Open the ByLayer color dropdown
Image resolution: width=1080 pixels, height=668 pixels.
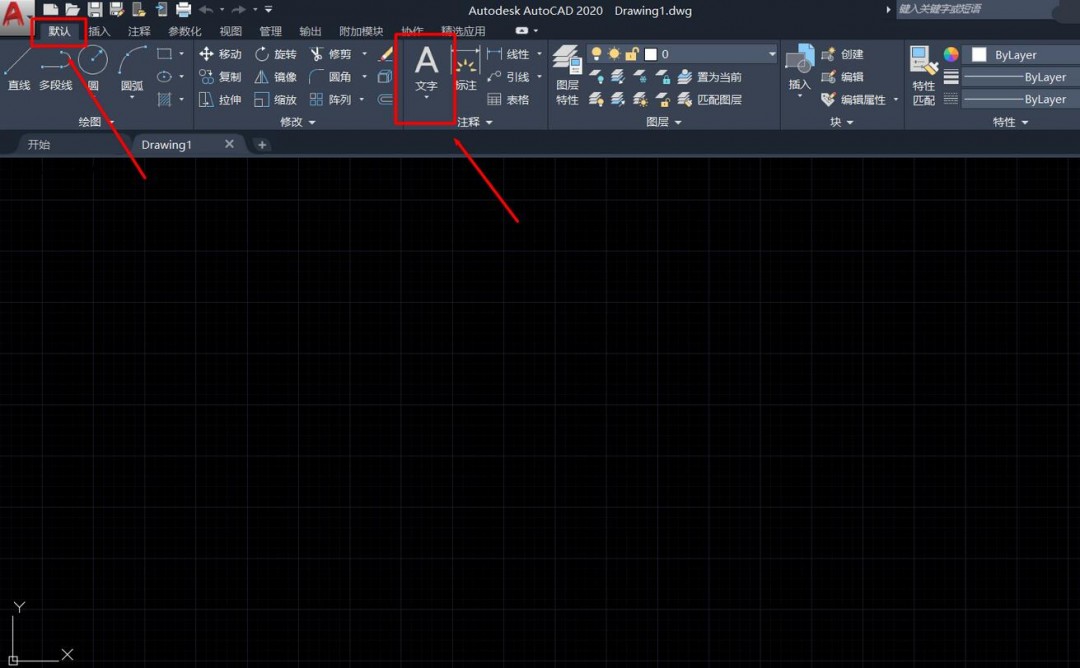click(x=1020, y=54)
